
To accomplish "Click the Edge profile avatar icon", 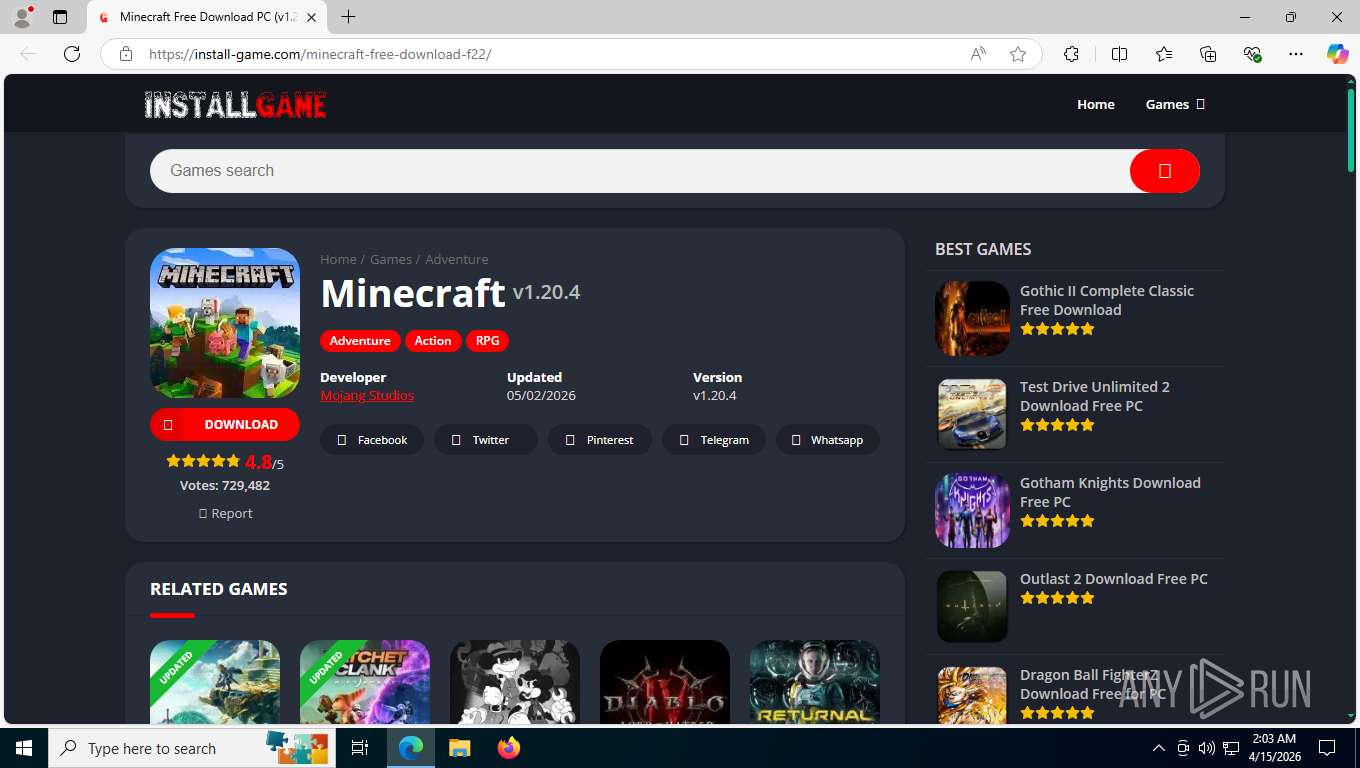I will click(22, 17).
